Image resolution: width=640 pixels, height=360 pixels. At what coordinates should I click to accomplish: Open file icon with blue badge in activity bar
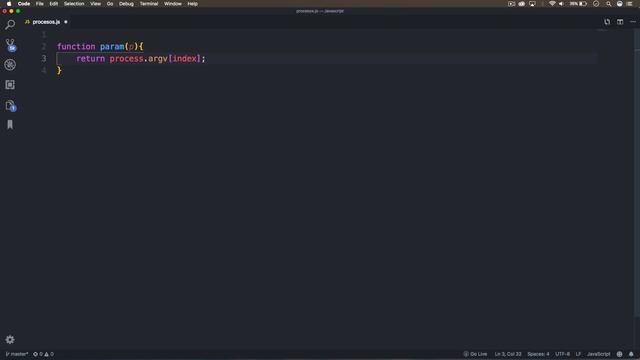pos(11,106)
